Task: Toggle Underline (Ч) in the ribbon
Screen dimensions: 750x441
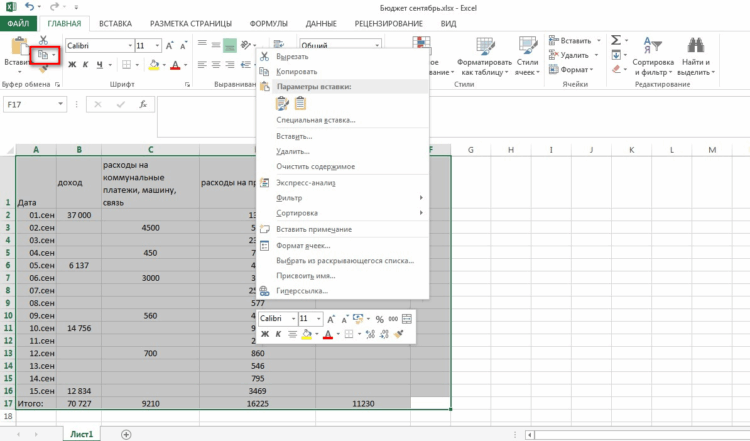Action: pyautogui.click(x=99, y=65)
